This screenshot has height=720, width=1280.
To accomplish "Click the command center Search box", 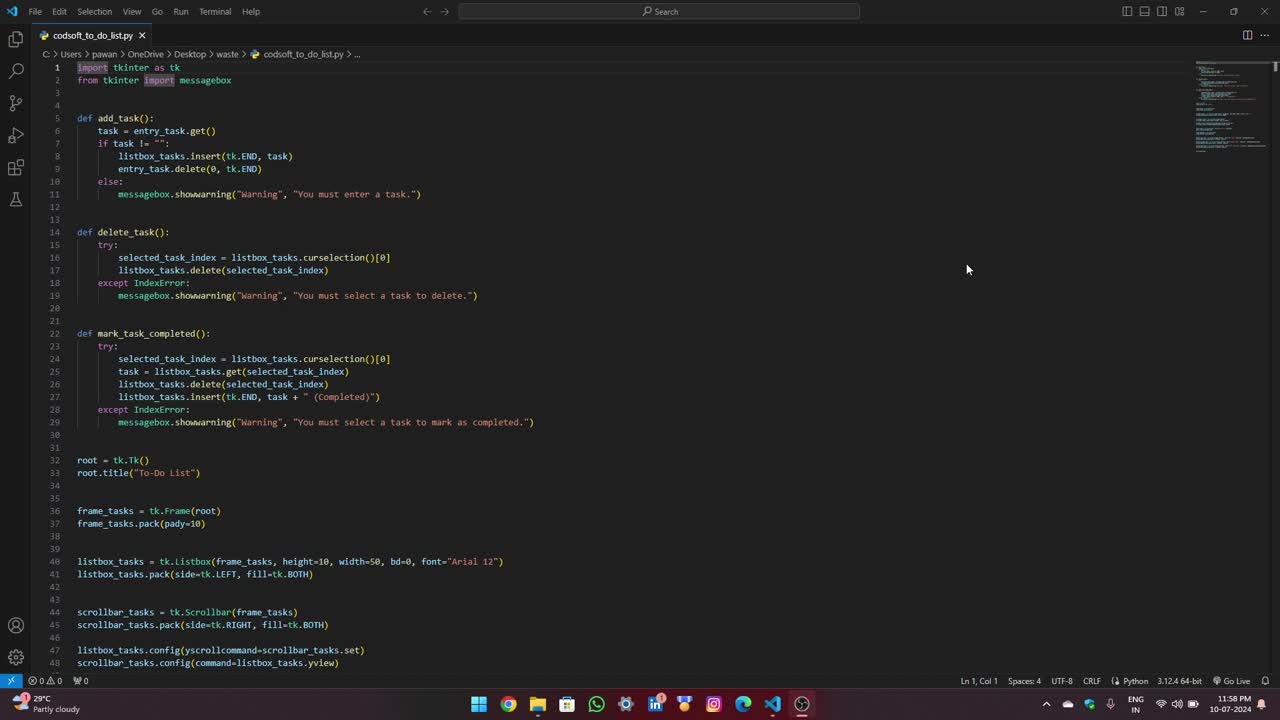I will (659, 11).
